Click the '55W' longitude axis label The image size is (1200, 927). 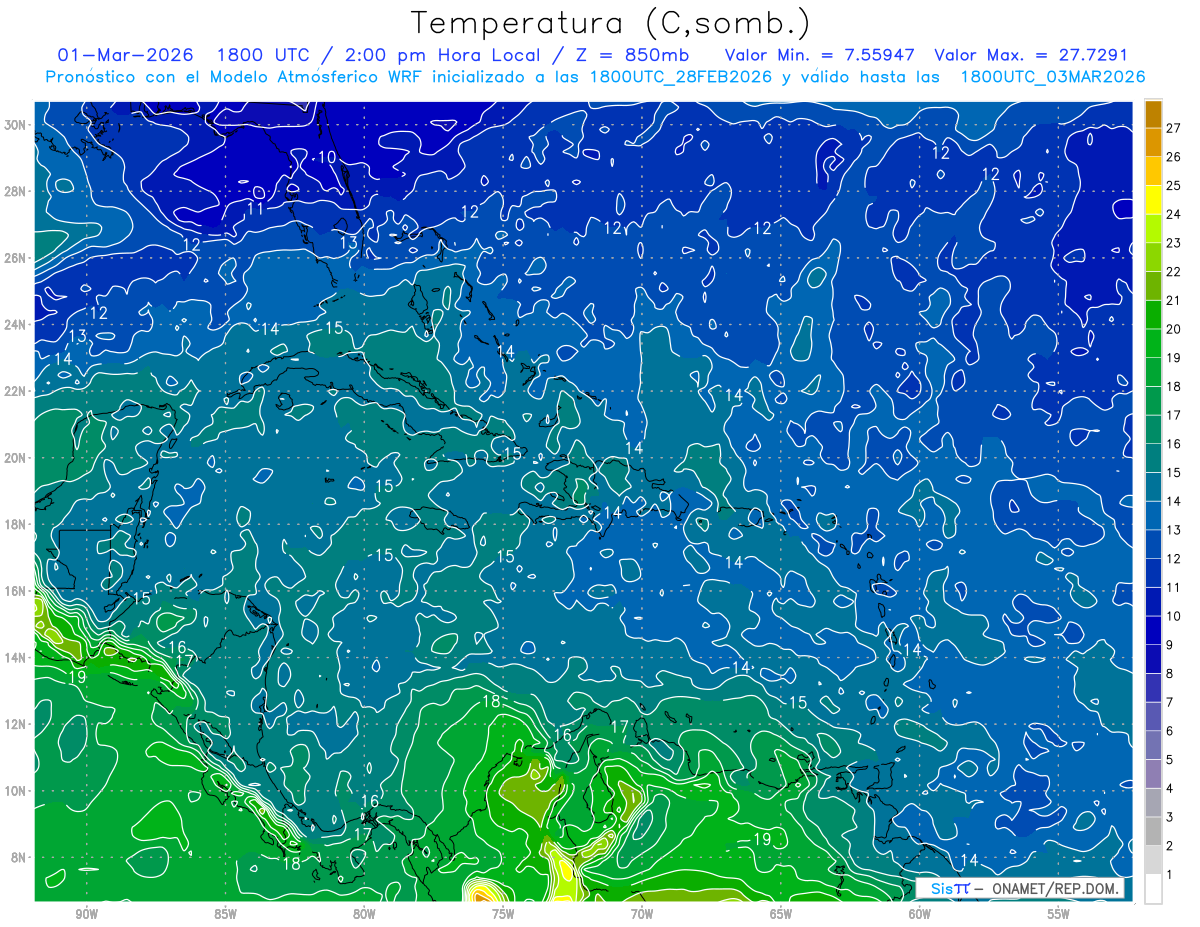point(1059,914)
